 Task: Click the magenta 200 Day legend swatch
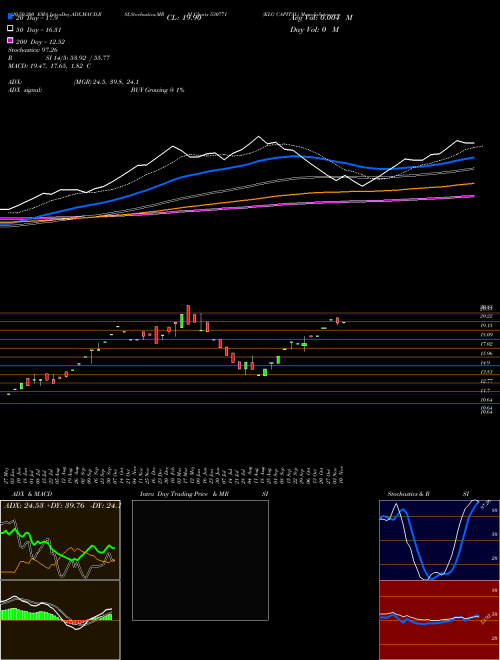point(11,40)
